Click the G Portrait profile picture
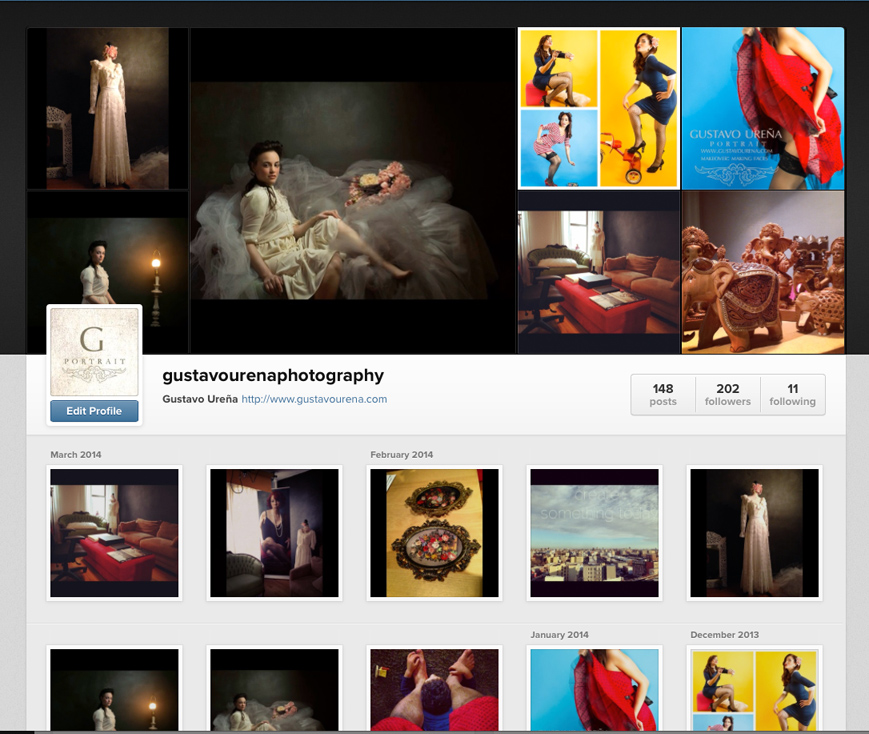Viewport: 869px width, 734px height. point(94,351)
